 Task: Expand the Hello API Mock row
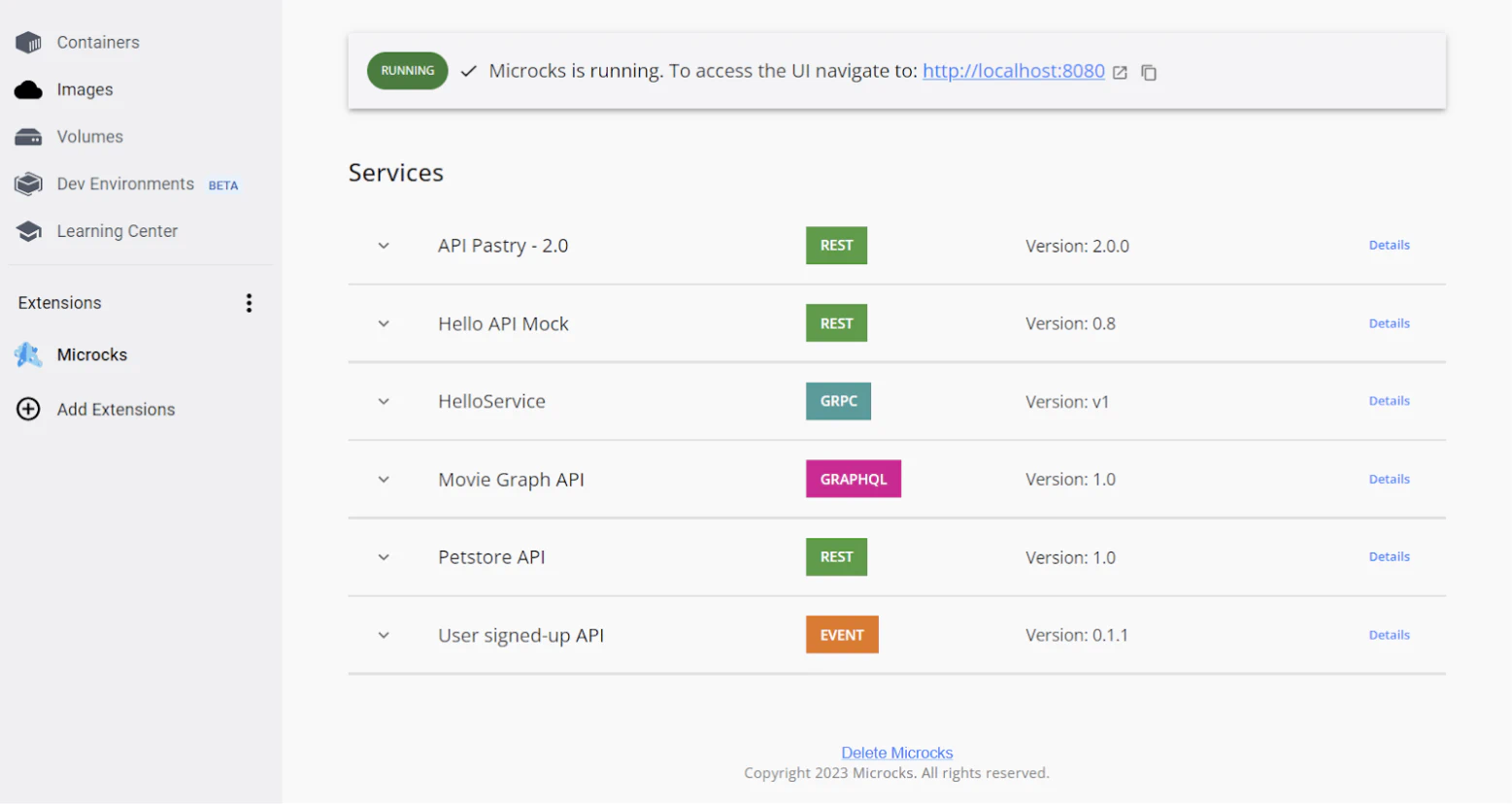point(384,324)
